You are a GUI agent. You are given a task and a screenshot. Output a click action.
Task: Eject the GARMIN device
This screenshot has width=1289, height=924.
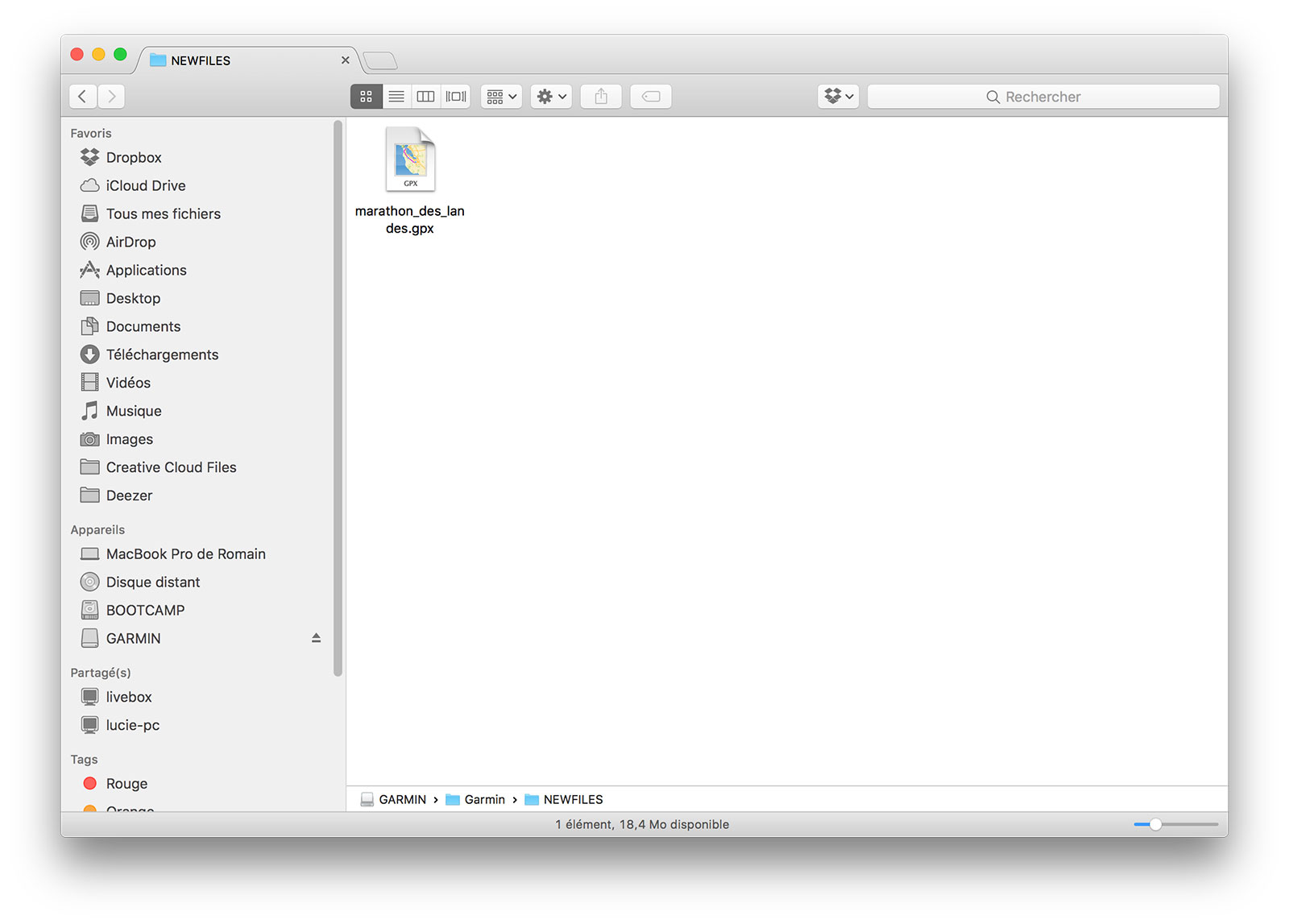316,638
